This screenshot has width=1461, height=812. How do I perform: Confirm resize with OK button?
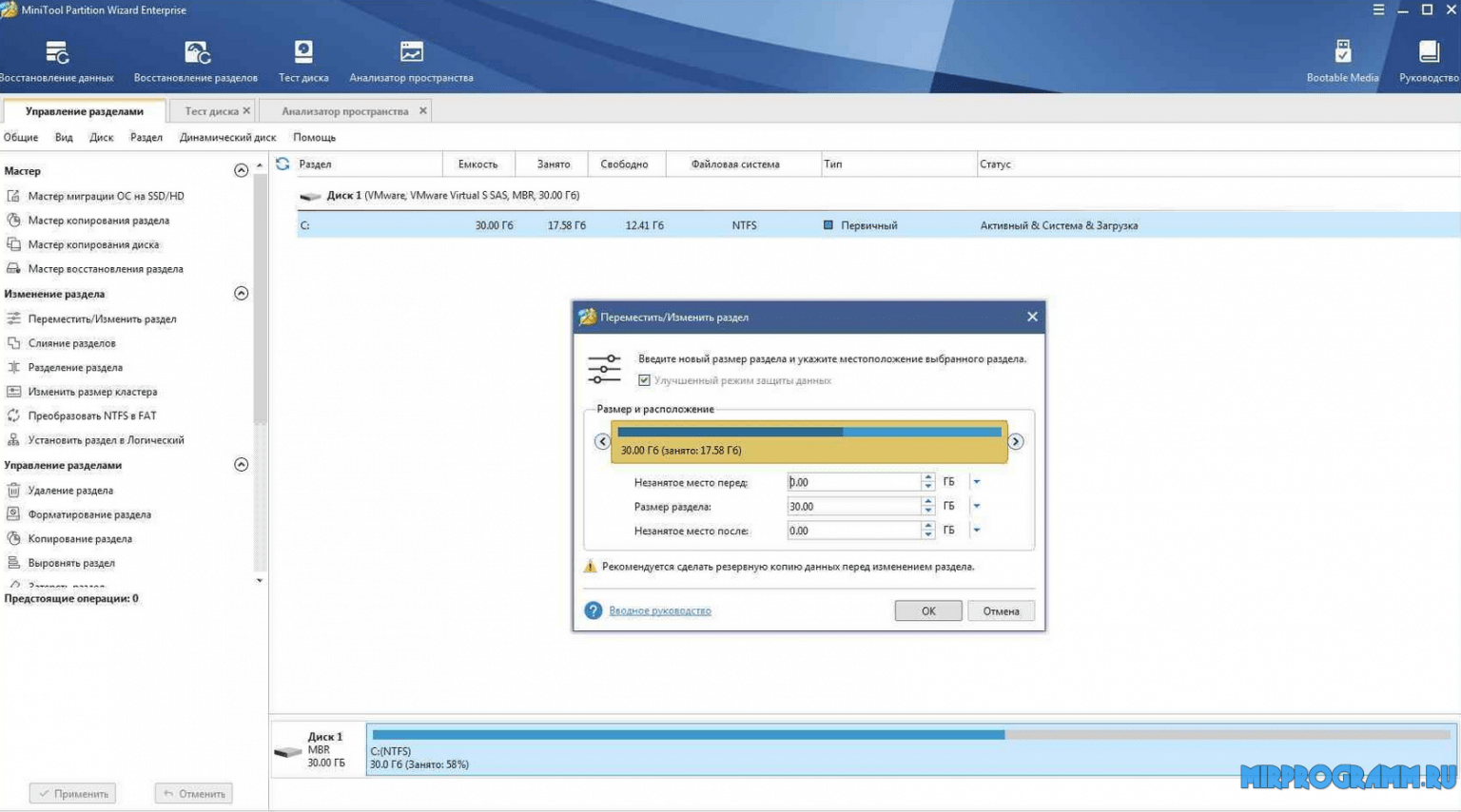coord(928,611)
